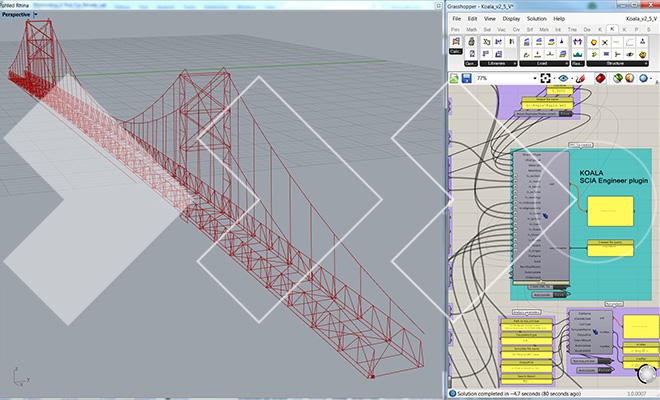The image size is (660, 400).
Task: Open the Solution menu
Action: pyautogui.click(x=537, y=19)
